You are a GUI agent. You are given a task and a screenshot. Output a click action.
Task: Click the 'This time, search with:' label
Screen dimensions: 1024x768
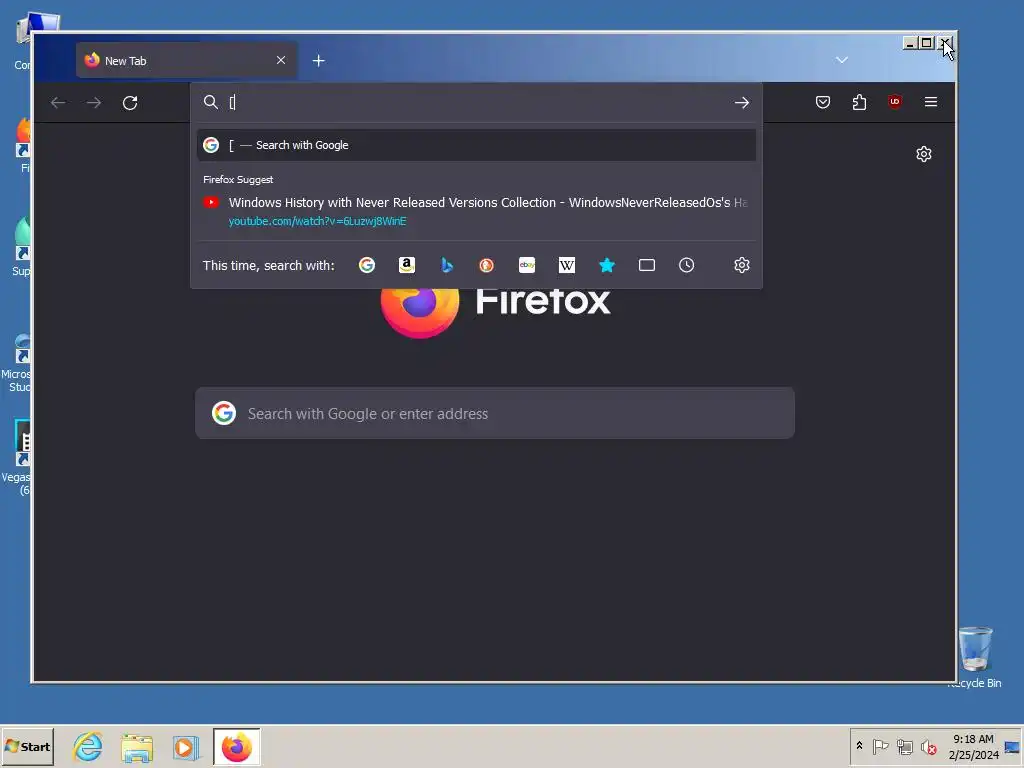[268, 265]
